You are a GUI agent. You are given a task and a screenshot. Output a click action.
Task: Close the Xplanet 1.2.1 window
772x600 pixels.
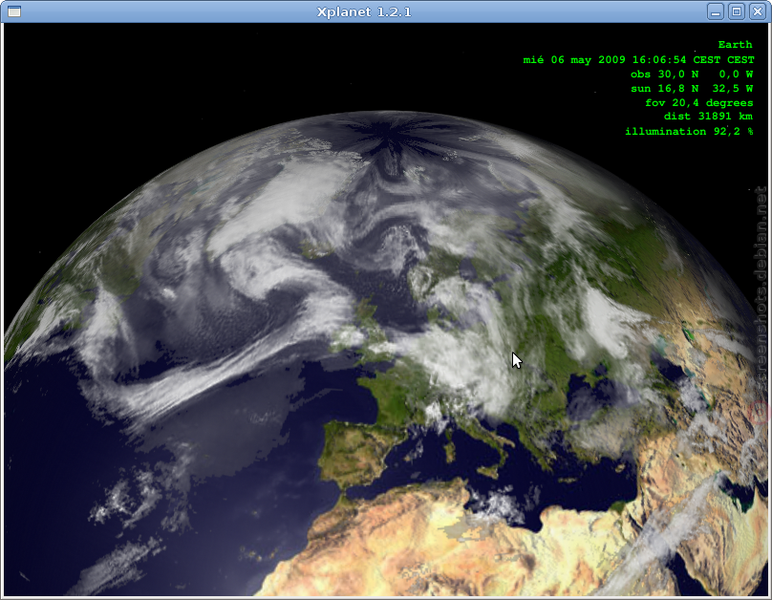click(757, 11)
